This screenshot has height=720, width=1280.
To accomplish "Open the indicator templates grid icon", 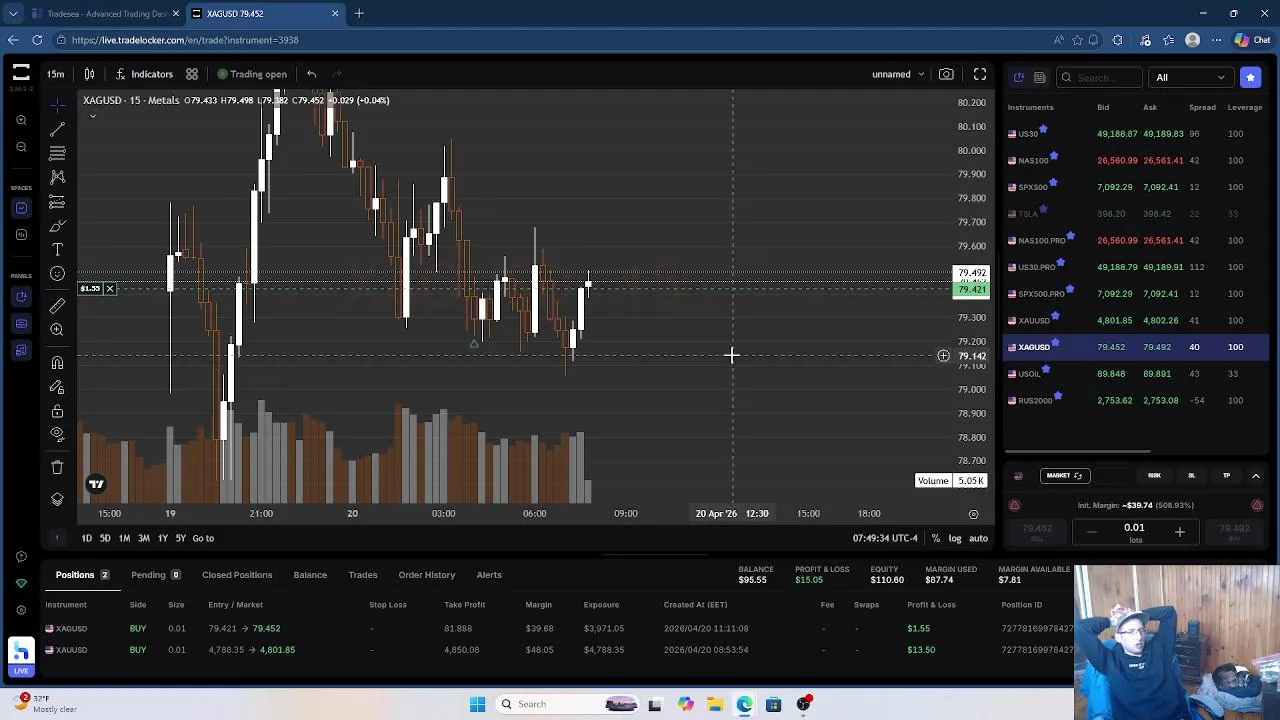I will pyautogui.click(x=192, y=74).
